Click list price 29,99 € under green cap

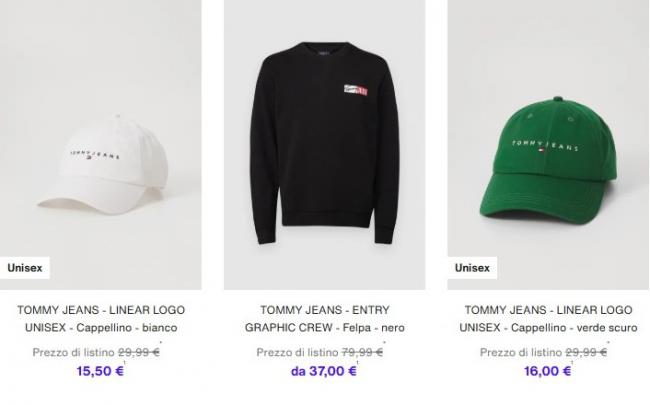pyautogui.click(x=586, y=352)
